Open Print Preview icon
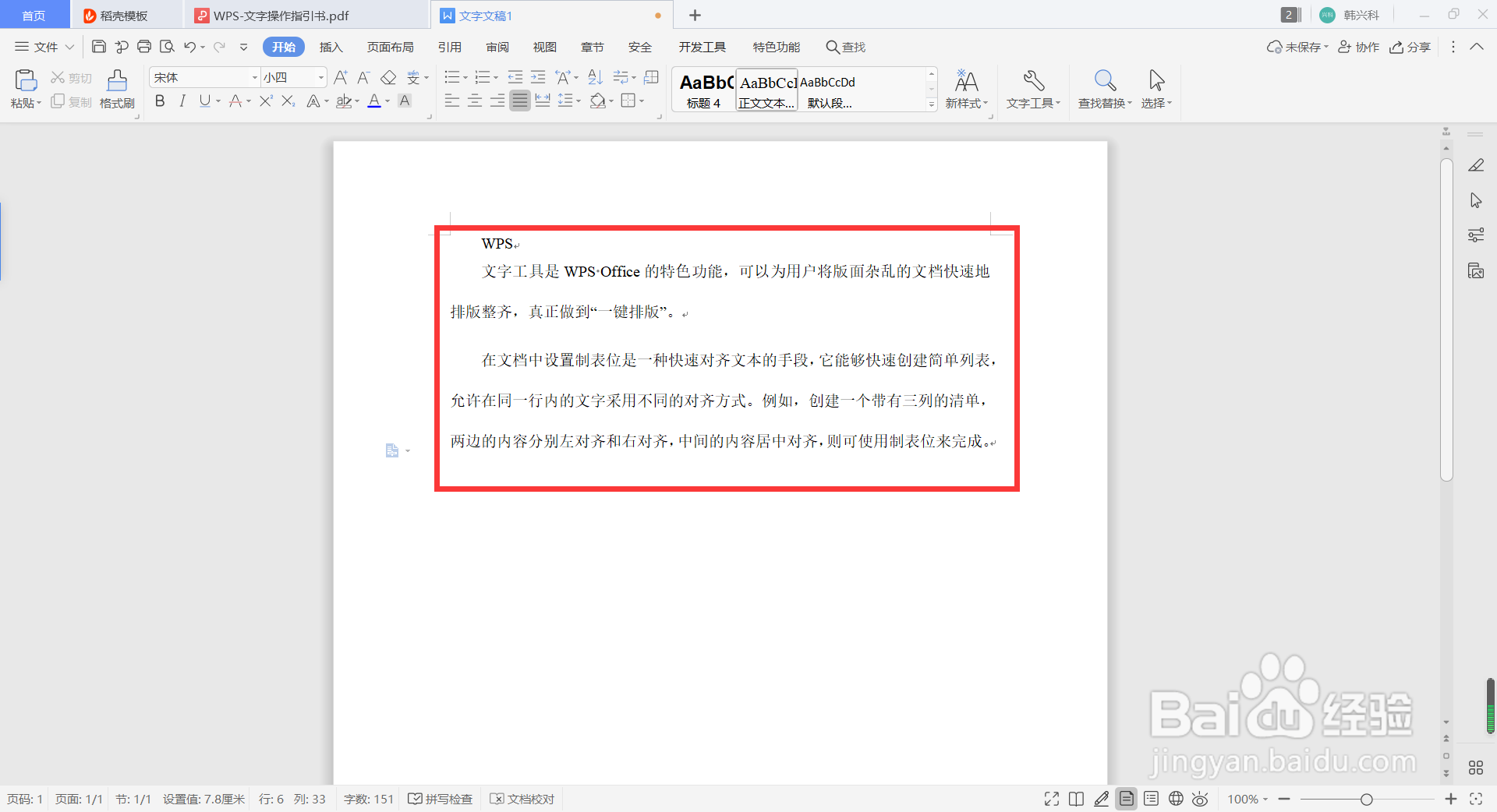This screenshot has width=1497, height=812. coord(167,47)
